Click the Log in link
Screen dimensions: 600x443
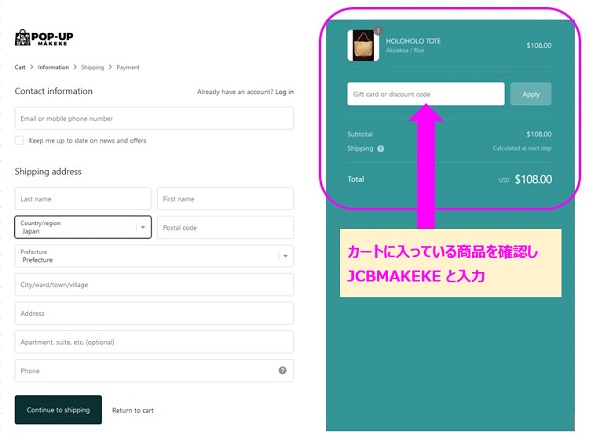tap(284, 92)
